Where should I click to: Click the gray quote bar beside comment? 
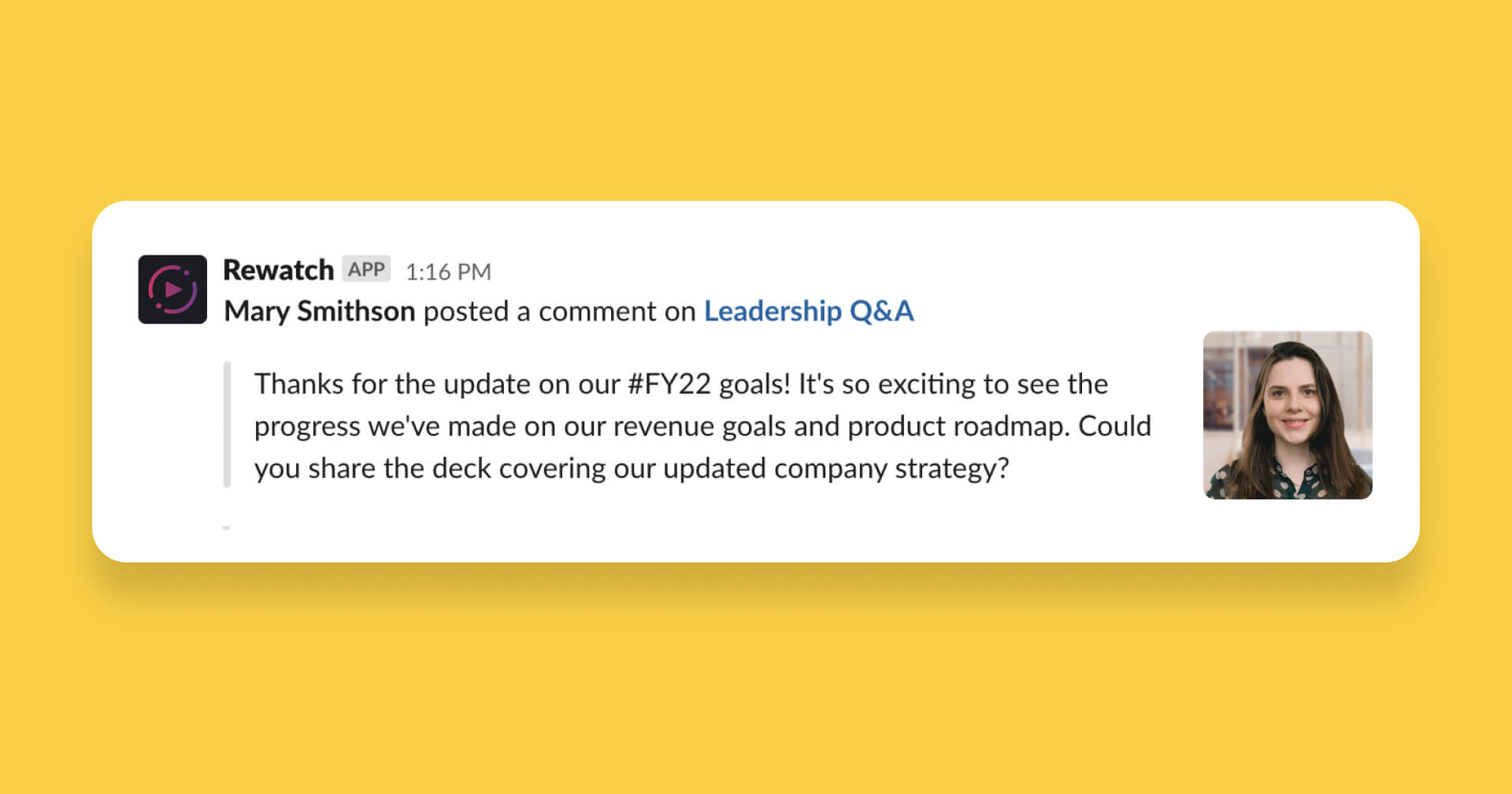coord(227,425)
